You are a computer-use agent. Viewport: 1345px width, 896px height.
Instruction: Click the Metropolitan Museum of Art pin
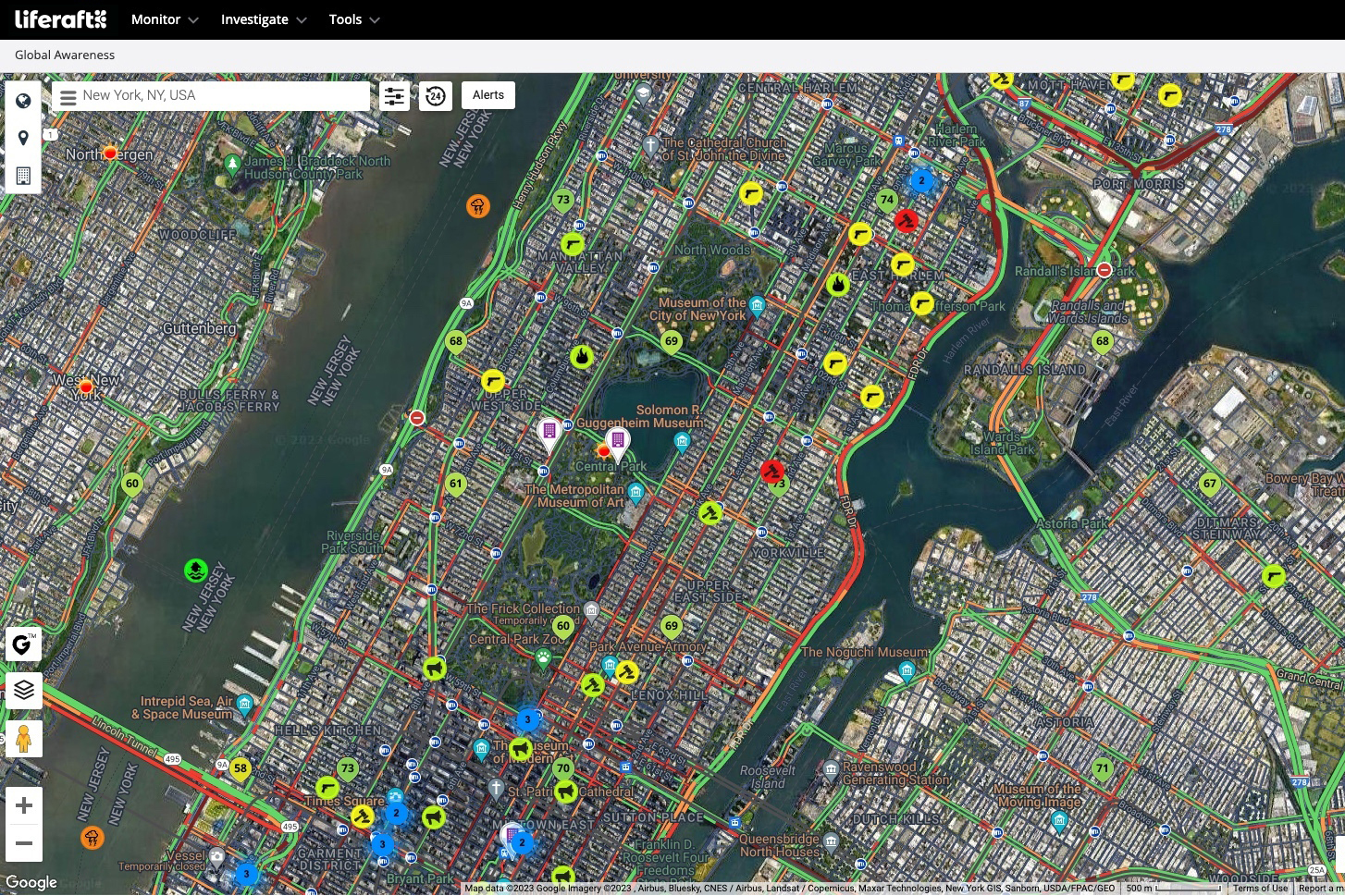635,492
